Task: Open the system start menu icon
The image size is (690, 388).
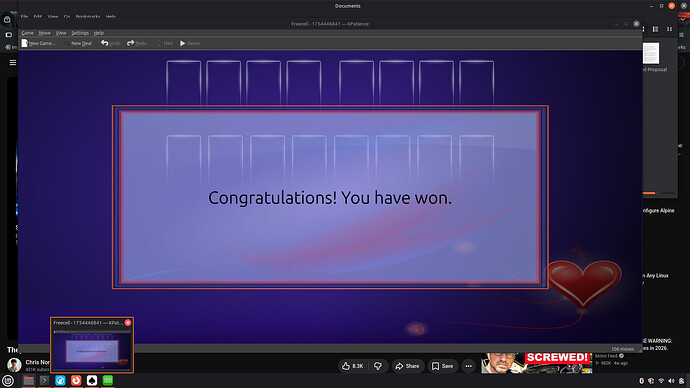Action: [x=7, y=381]
